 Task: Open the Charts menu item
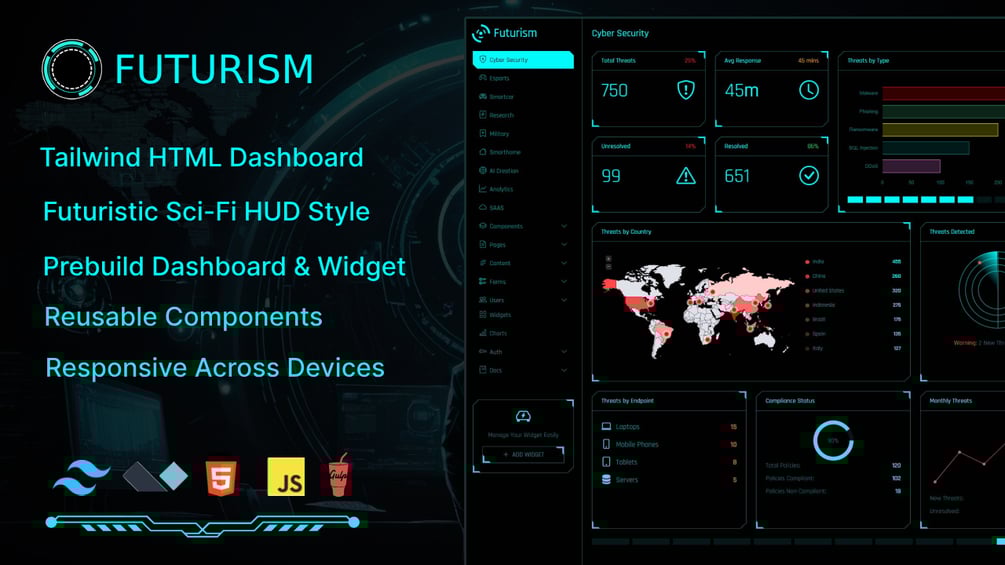[x=523, y=333]
